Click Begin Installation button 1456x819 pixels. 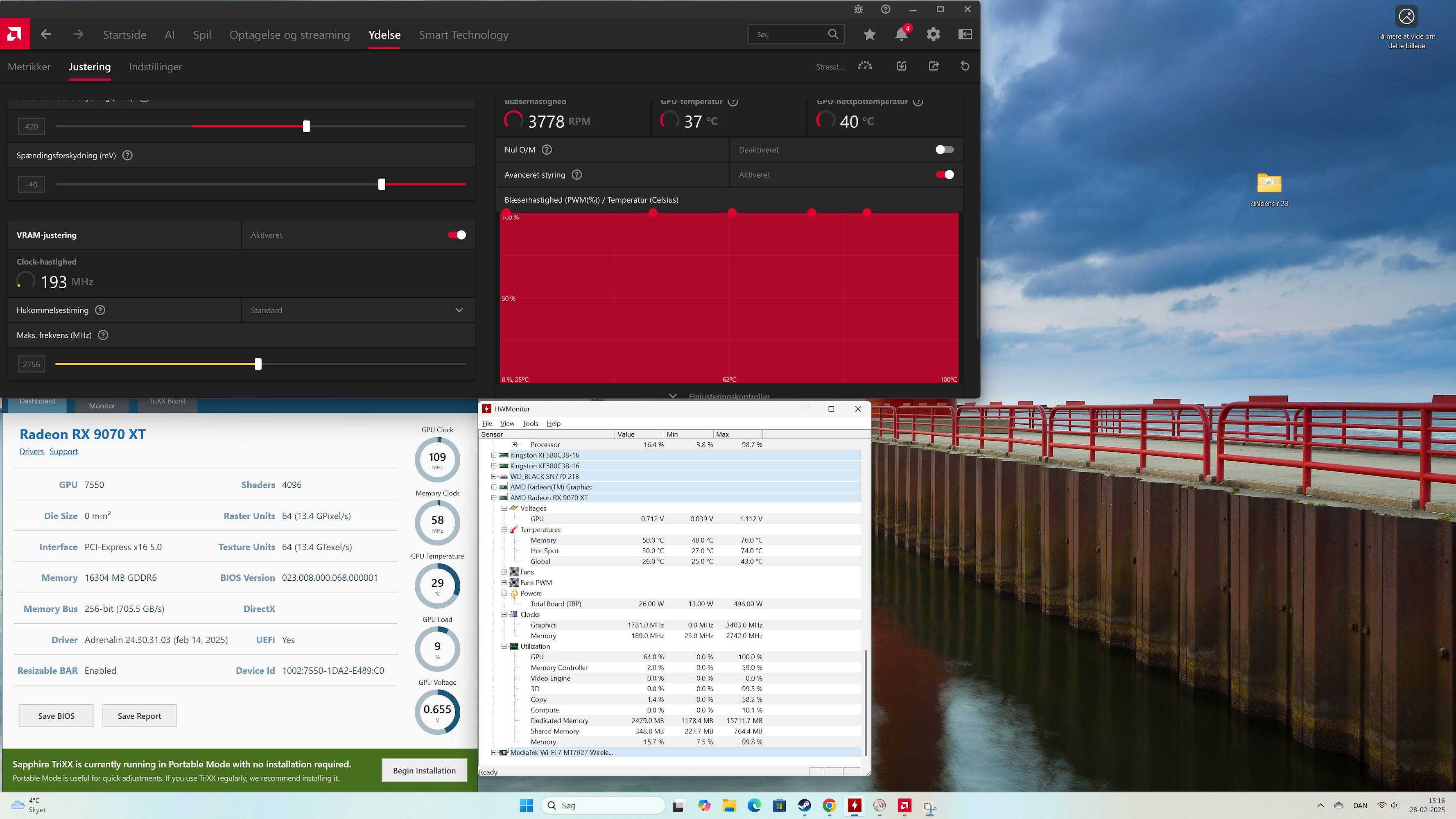pyautogui.click(x=425, y=770)
